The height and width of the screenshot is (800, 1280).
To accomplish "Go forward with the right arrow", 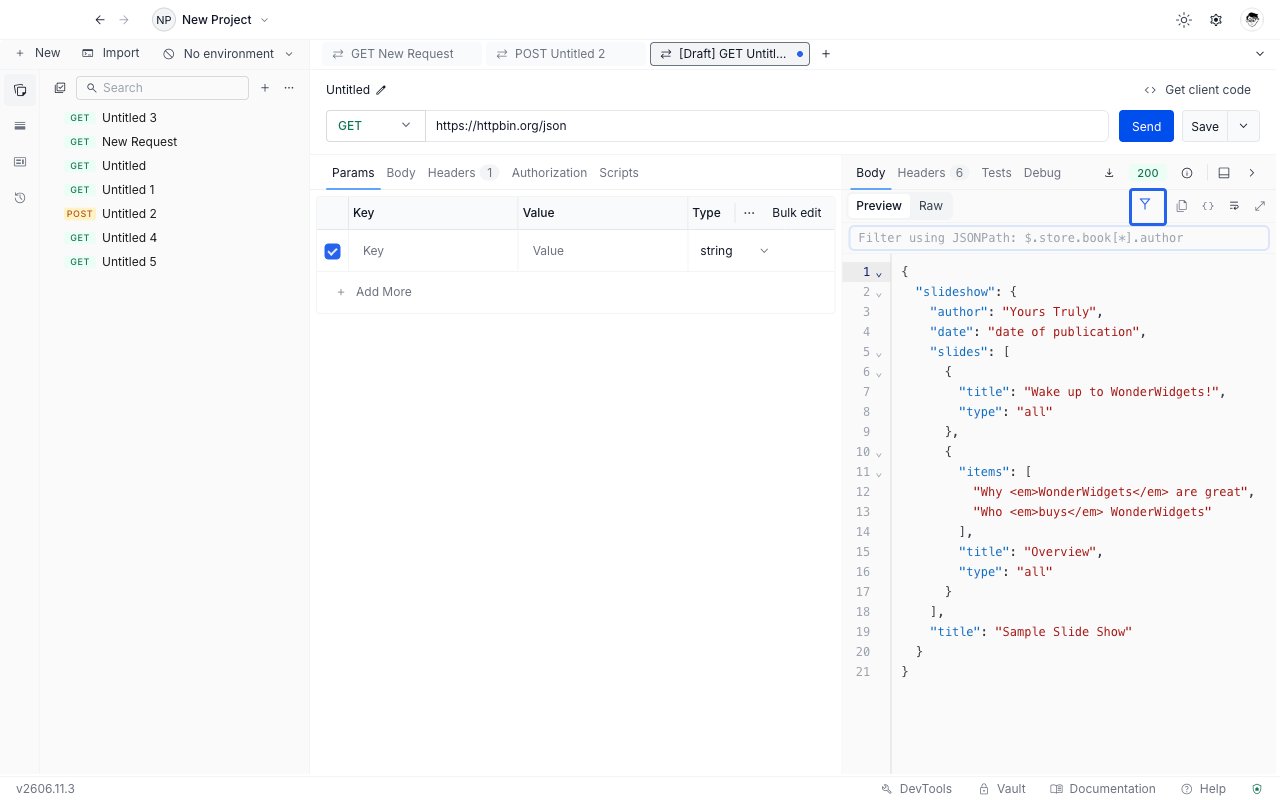I will pyautogui.click(x=124, y=20).
